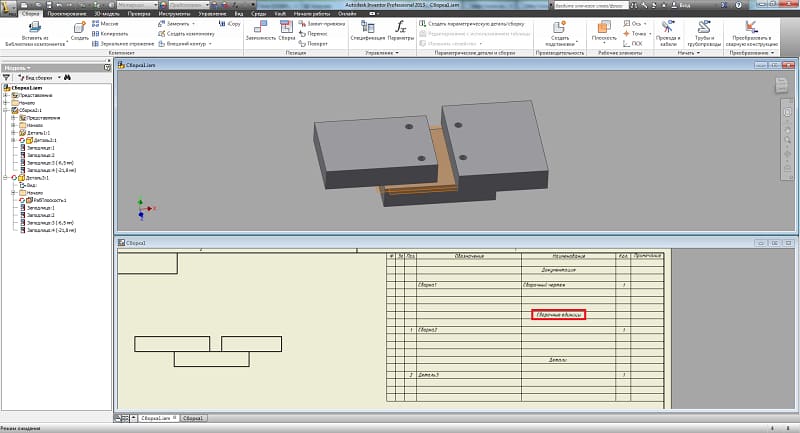
Task: Collapse the Сборка2:1 tree node
Action: pos(6,110)
